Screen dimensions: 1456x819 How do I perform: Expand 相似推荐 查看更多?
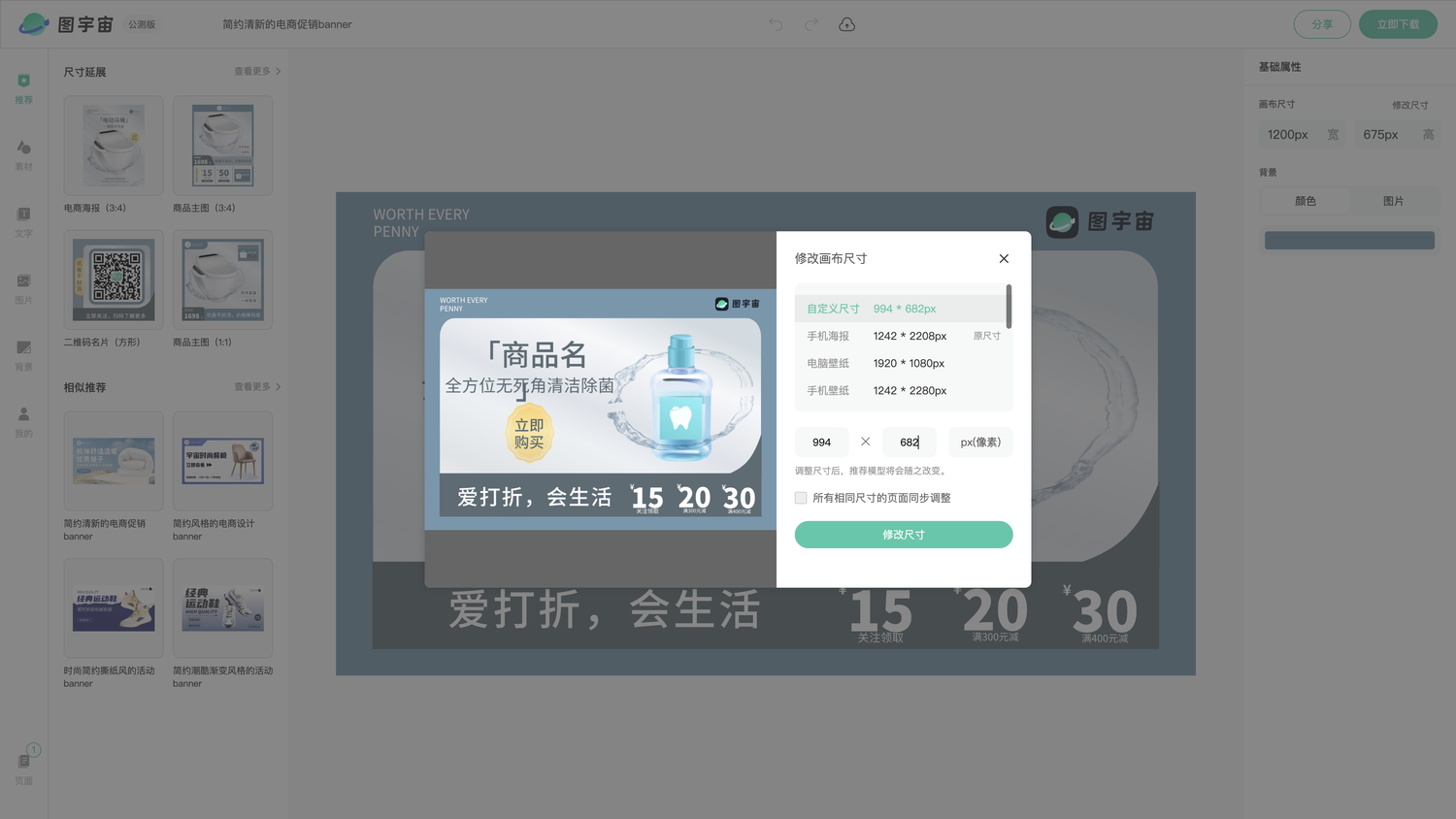(257, 387)
